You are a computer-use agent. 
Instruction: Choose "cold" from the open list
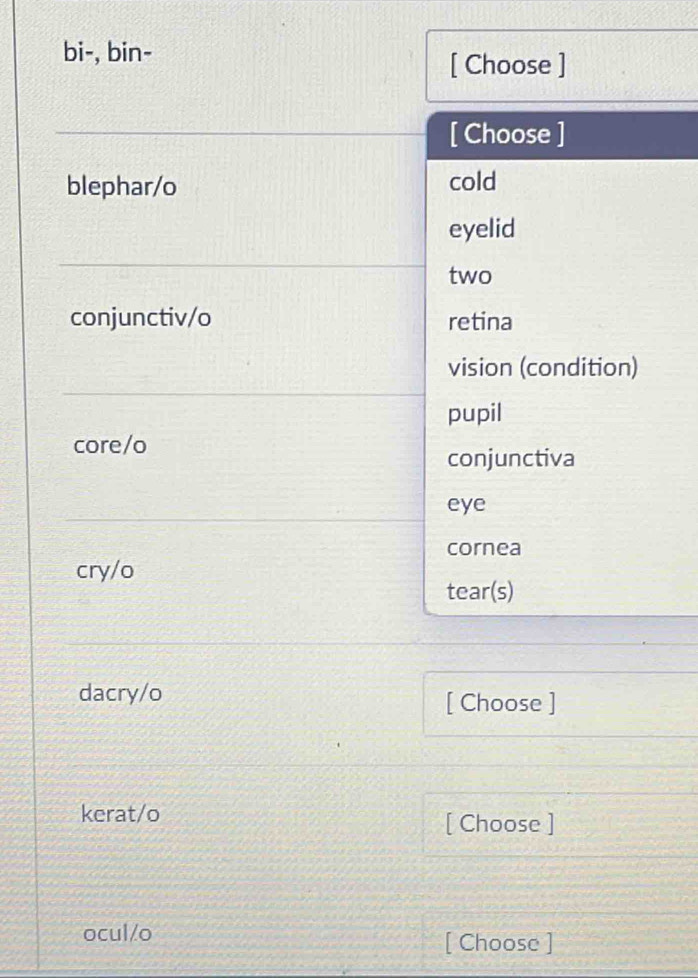[x=473, y=182]
